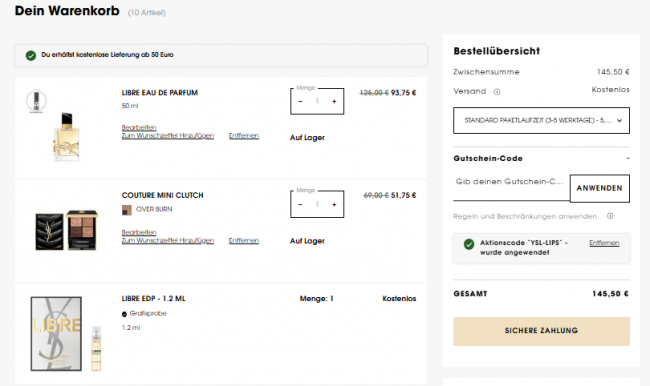This screenshot has height=386, width=650.
Task: Open the Couture Mini Clutch product image
Action: click(66, 230)
